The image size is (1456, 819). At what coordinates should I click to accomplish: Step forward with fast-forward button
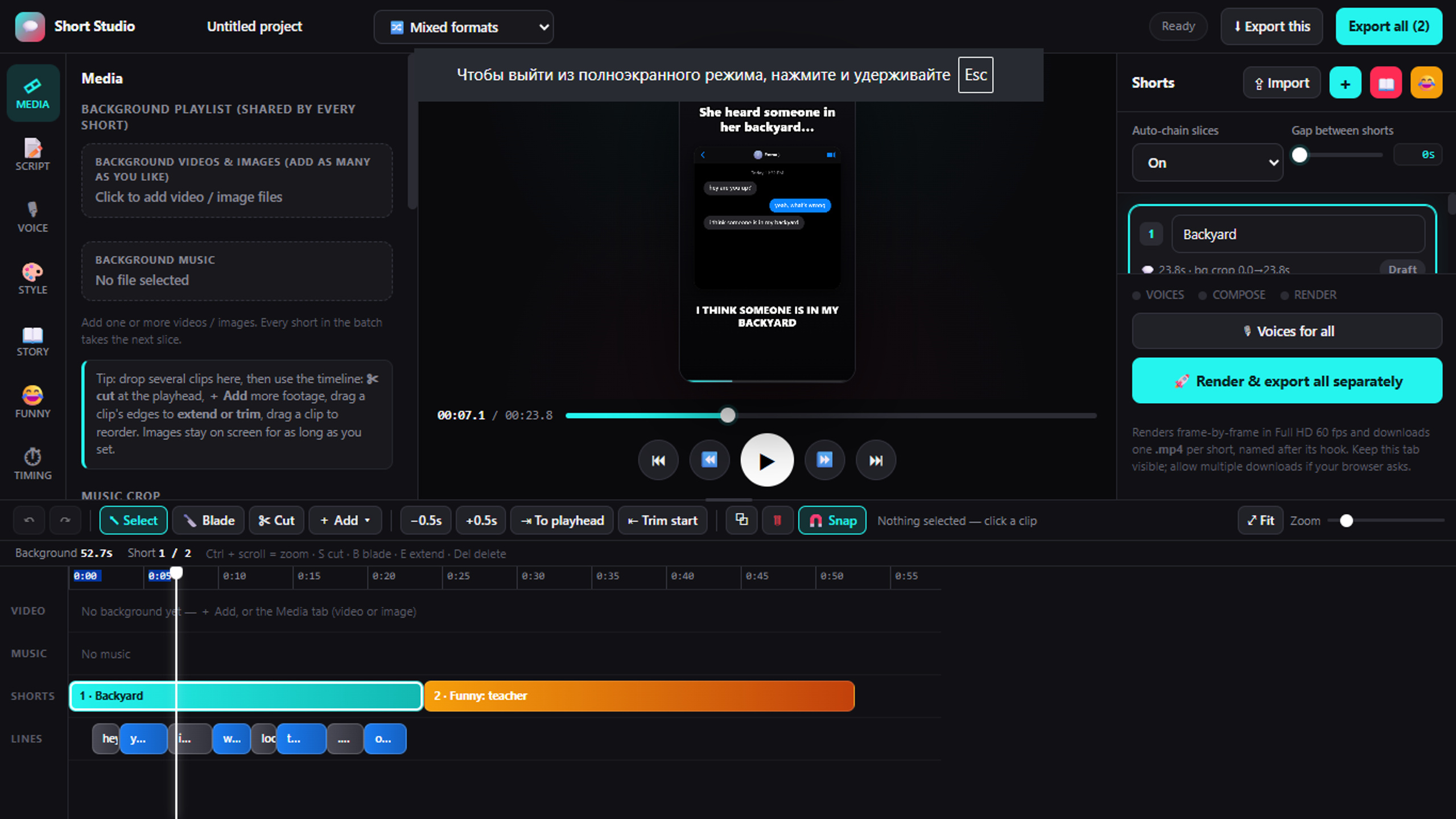point(824,460)
